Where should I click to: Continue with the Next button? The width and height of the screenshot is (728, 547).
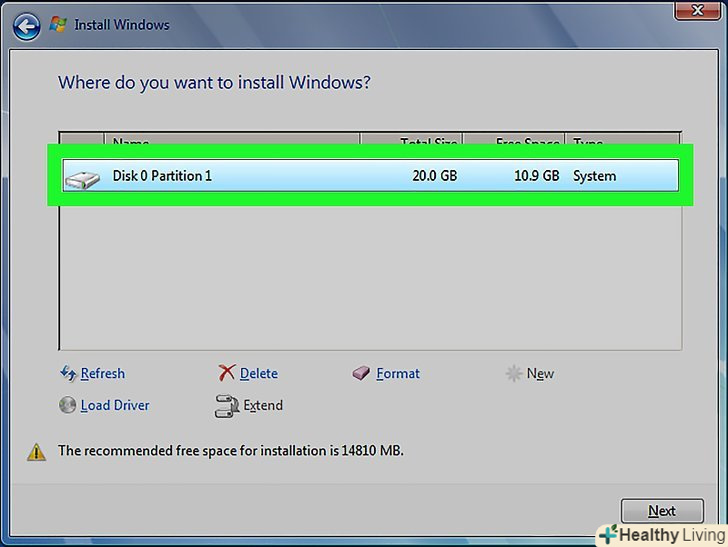662,511
